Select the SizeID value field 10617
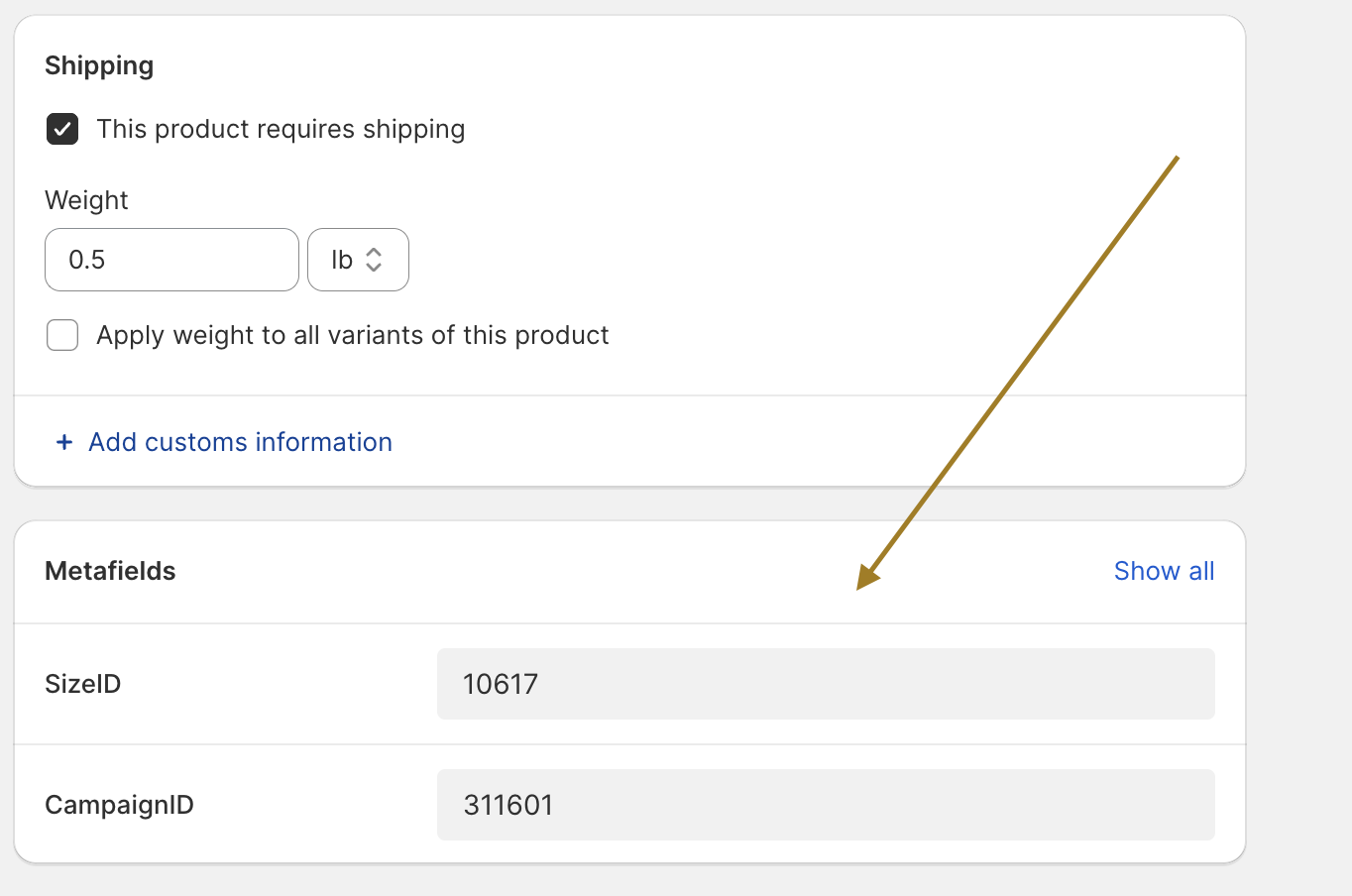Image resolution: width=1352 pixels, height=896 pixels. point(825,684)
